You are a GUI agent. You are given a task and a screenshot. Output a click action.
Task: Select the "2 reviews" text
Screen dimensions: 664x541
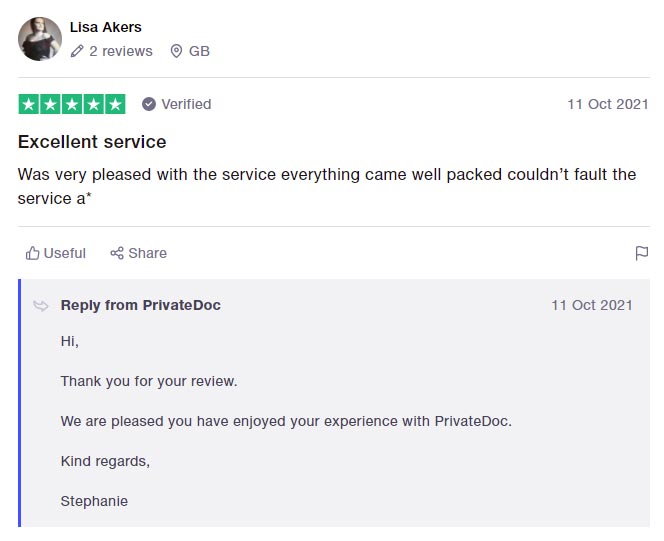point(121,51)
